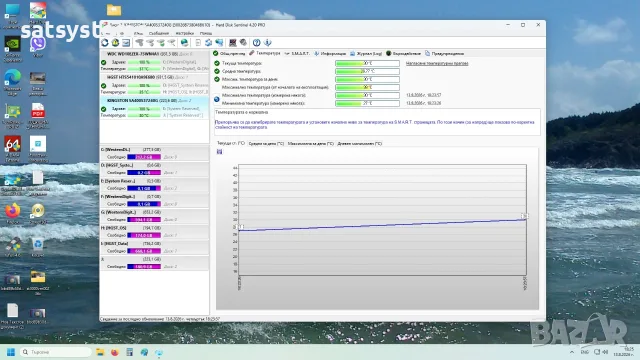640x360 pixels.
Task: Switch to the S.M.A.R.T. tab
Action: (297, 53)
